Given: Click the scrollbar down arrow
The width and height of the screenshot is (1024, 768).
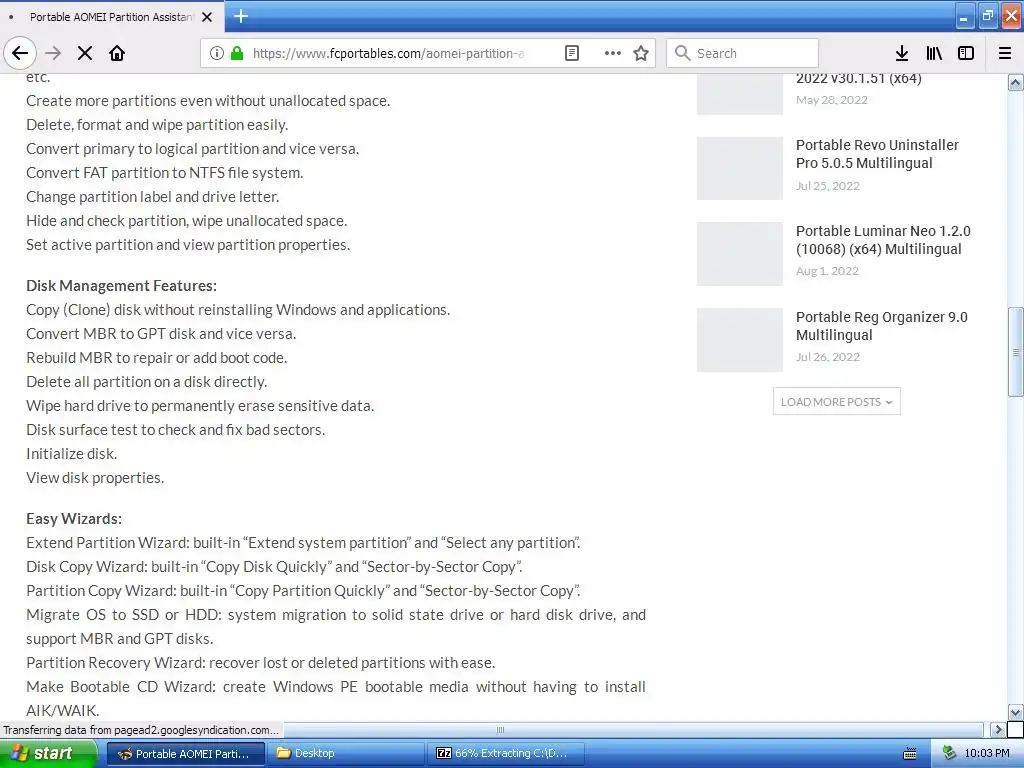Looking at the screenshot, I should tap(1016, 712).
